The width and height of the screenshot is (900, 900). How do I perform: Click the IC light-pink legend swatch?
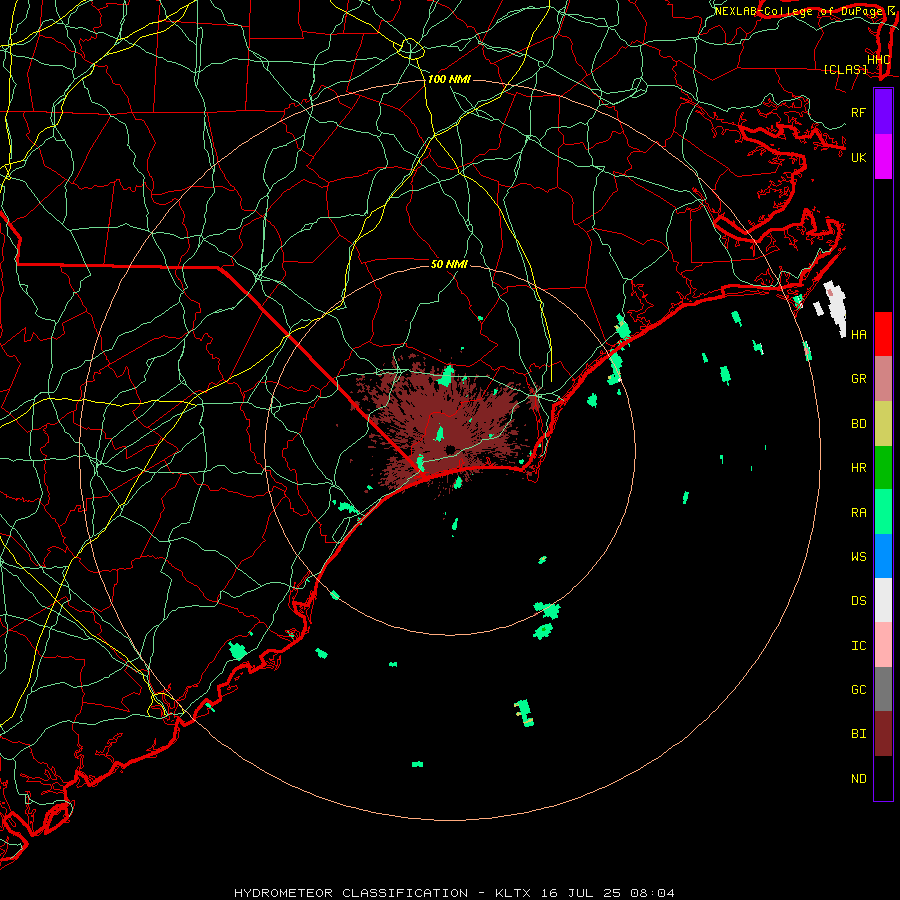[883, 645]
